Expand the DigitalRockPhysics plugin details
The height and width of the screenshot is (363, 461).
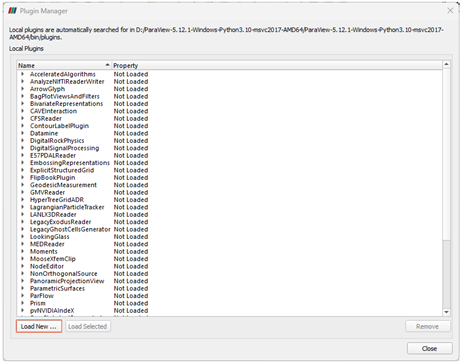23,140
